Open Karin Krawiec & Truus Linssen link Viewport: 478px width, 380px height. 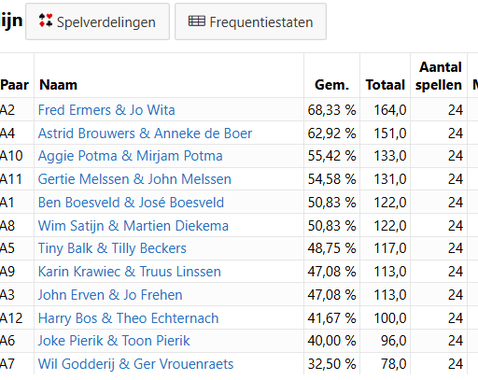click(x=129, y=272)
